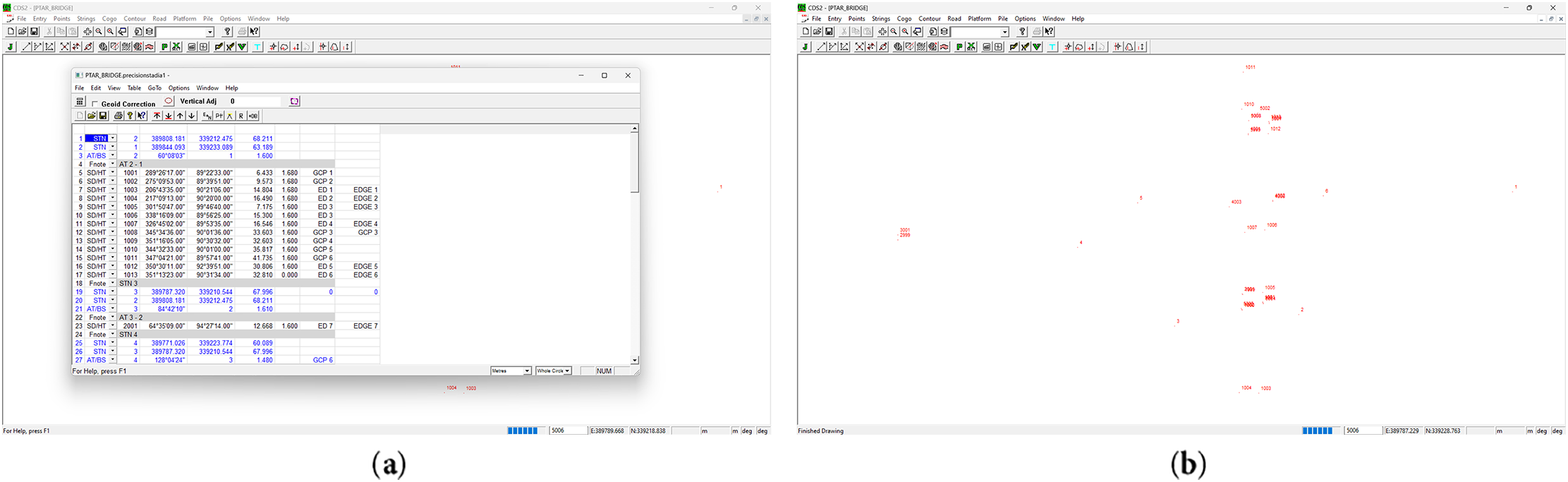Click the stadia table vertical scrollbar down arrow

point(635,360)
